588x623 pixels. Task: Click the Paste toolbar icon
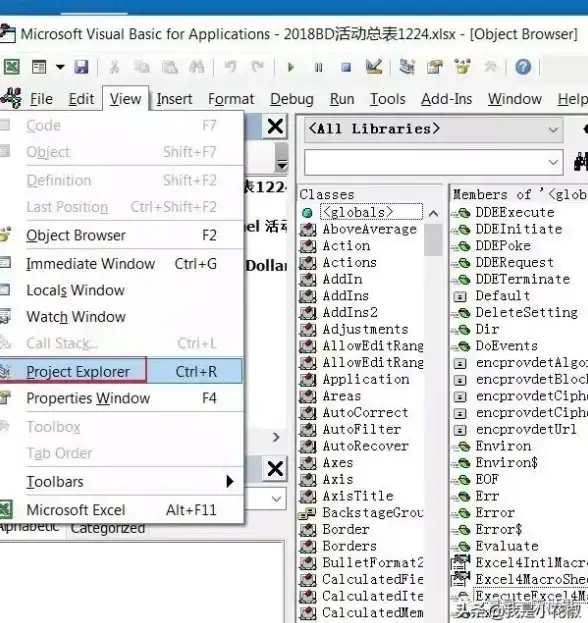[x=169, y=67]
